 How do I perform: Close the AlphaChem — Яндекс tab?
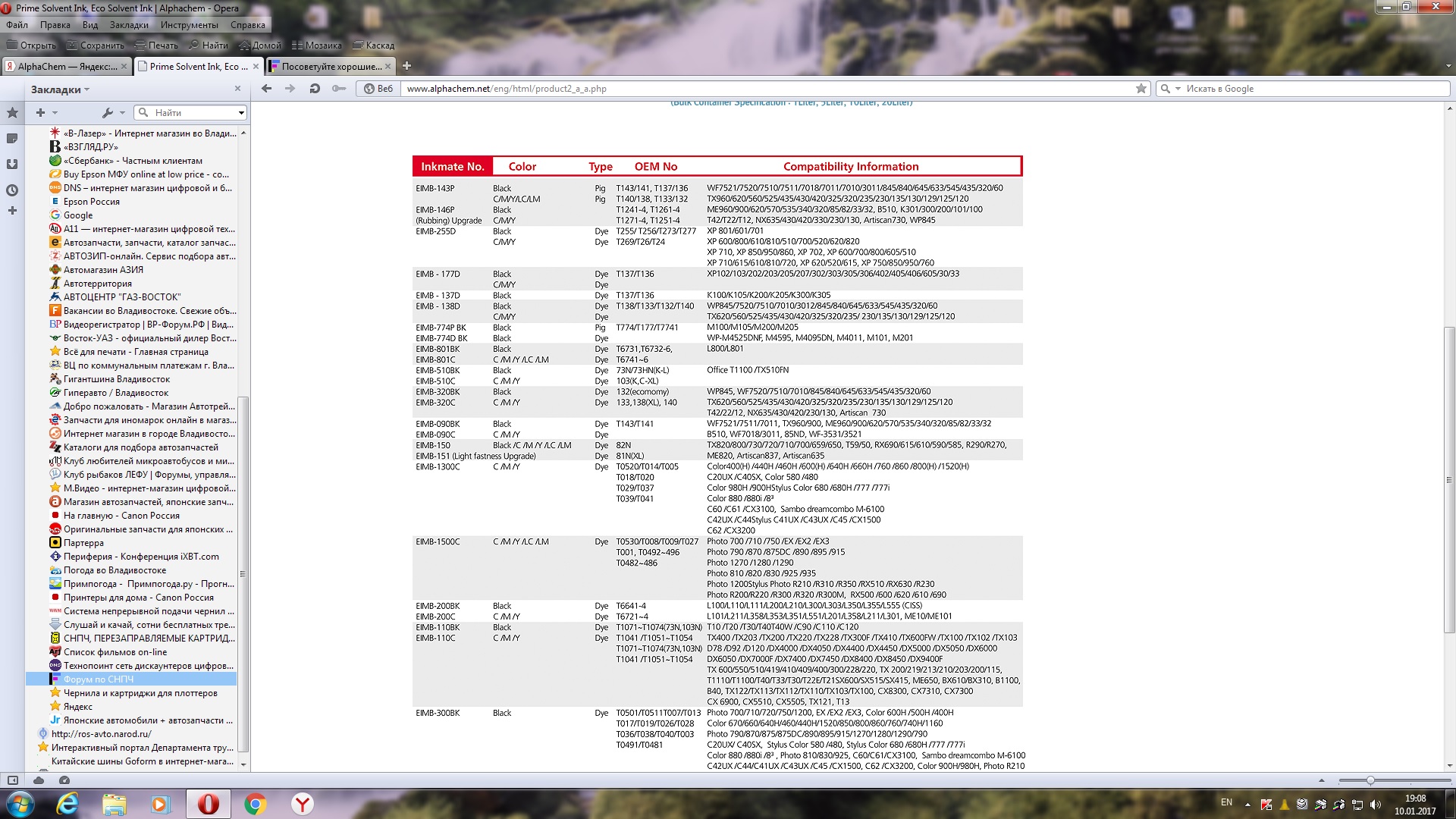click(x=124, y=67)
